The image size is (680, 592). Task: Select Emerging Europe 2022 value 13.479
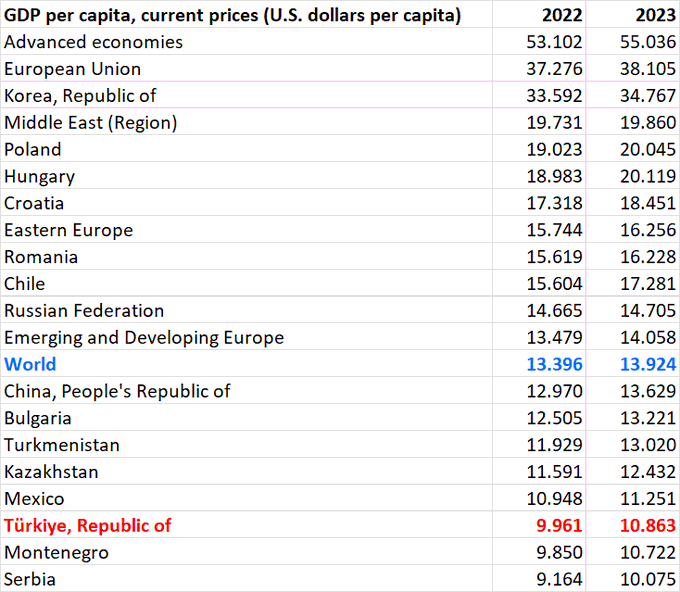point(554,338)
